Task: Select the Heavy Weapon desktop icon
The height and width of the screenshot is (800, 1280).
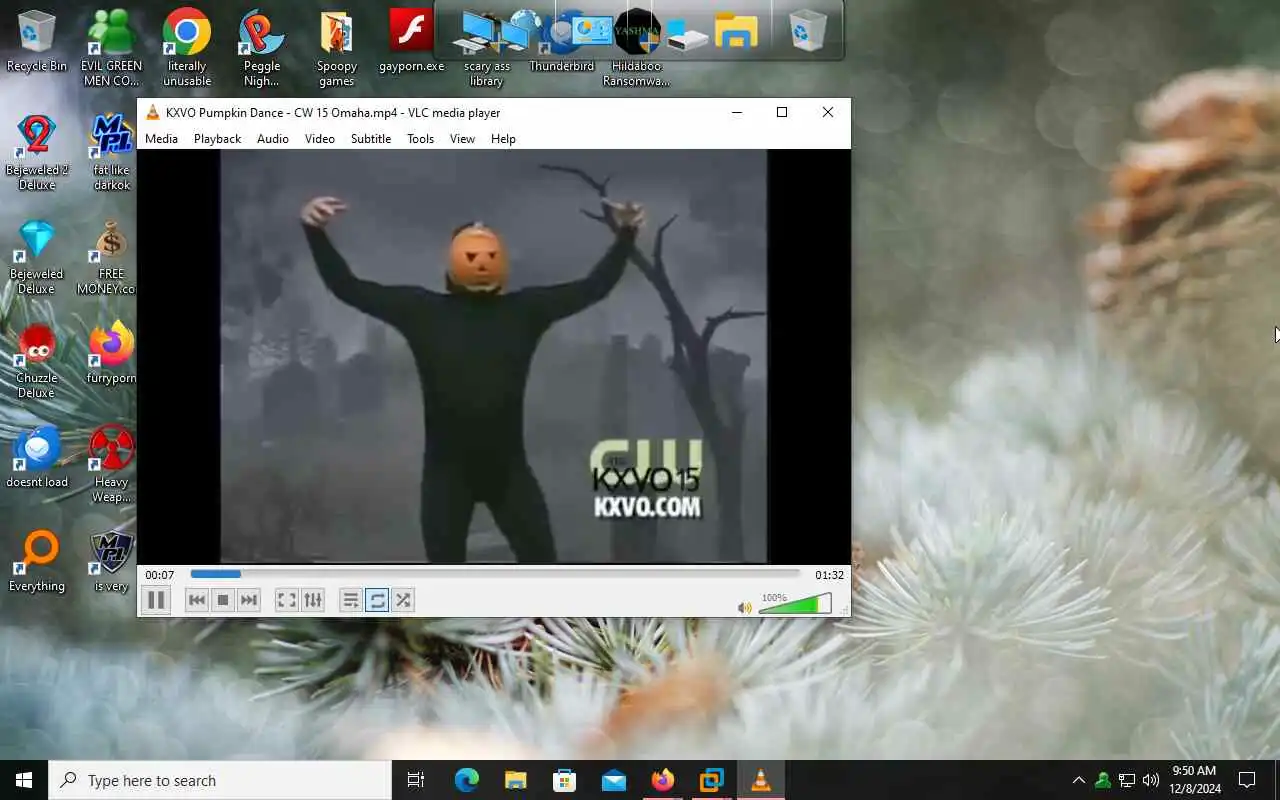Action: 111,464
